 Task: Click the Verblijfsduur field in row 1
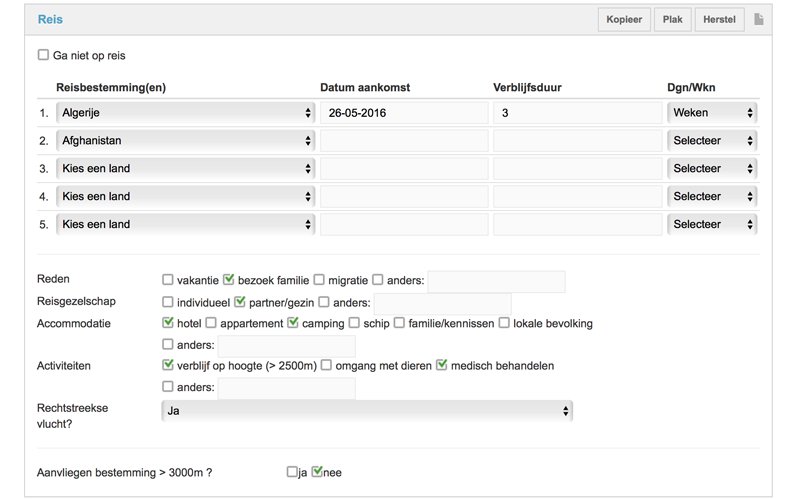[576, 113]
